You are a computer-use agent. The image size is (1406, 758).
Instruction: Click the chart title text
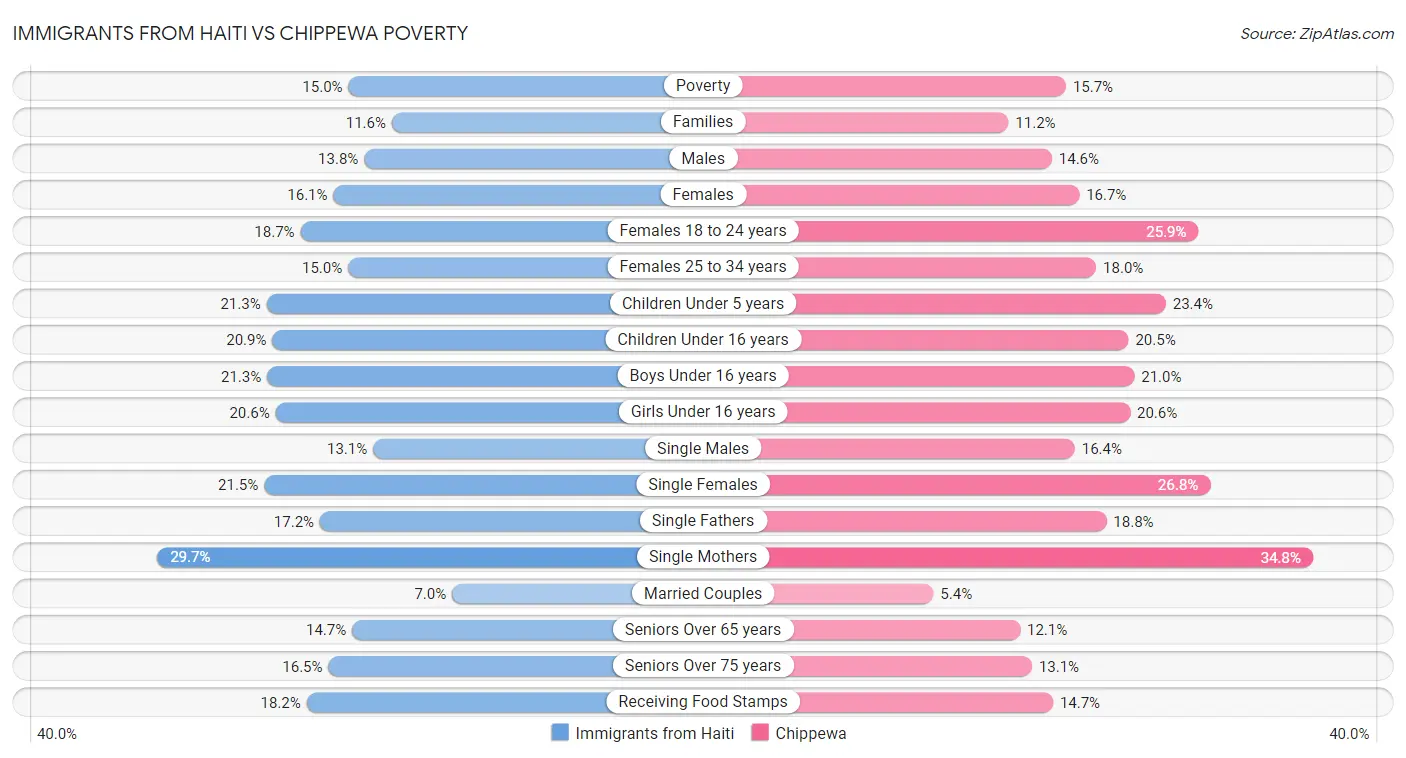click(240, 33)
